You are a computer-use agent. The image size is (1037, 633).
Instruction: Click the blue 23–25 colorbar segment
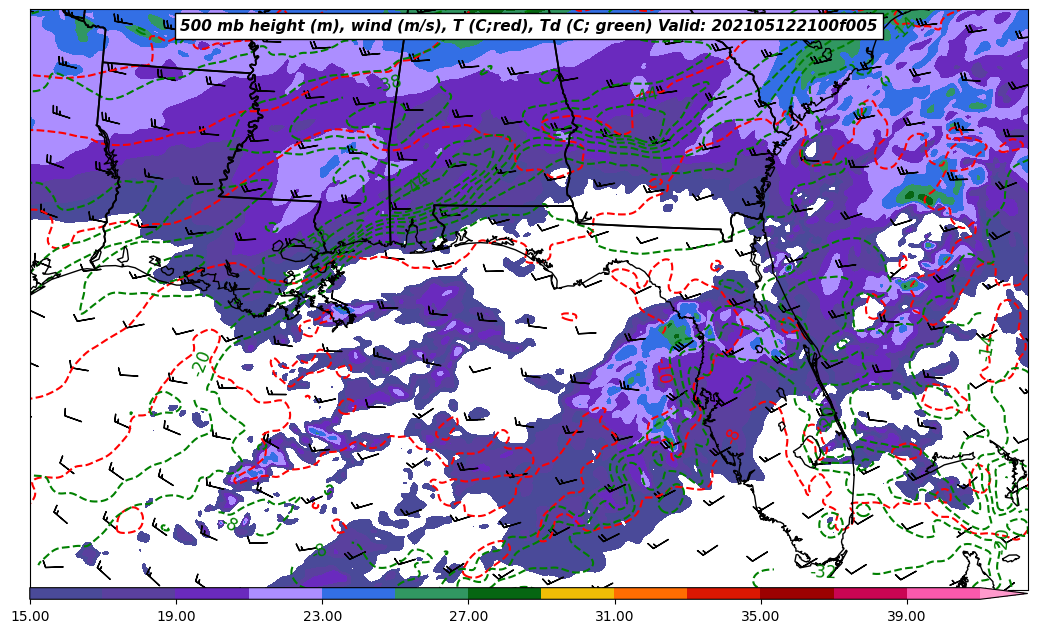point(358,593)
